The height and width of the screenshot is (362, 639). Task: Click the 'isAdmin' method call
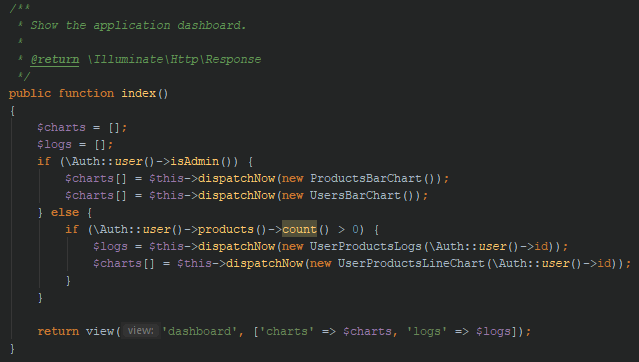pyautogui.click(x=194, y=161)
